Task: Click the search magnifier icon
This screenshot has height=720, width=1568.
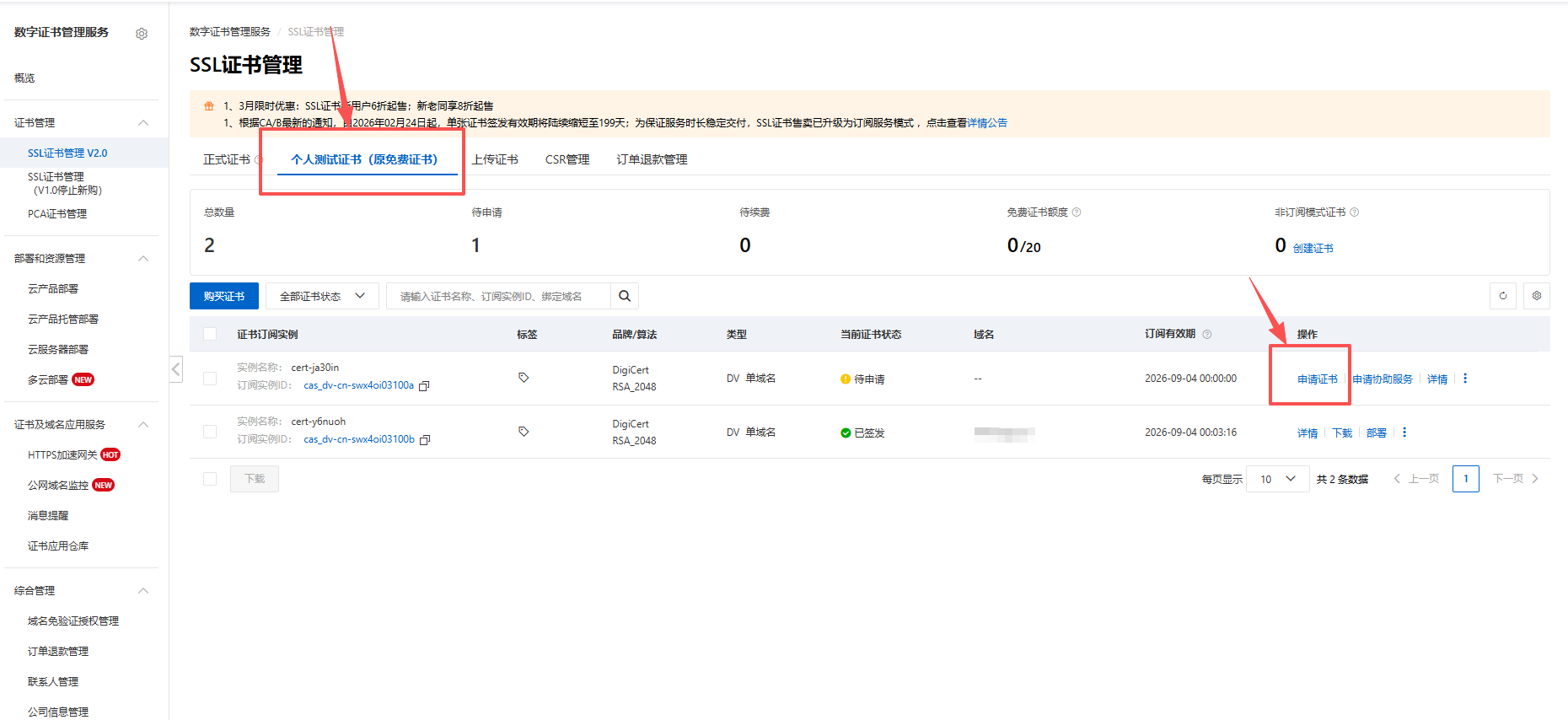Action: [625, 296]
